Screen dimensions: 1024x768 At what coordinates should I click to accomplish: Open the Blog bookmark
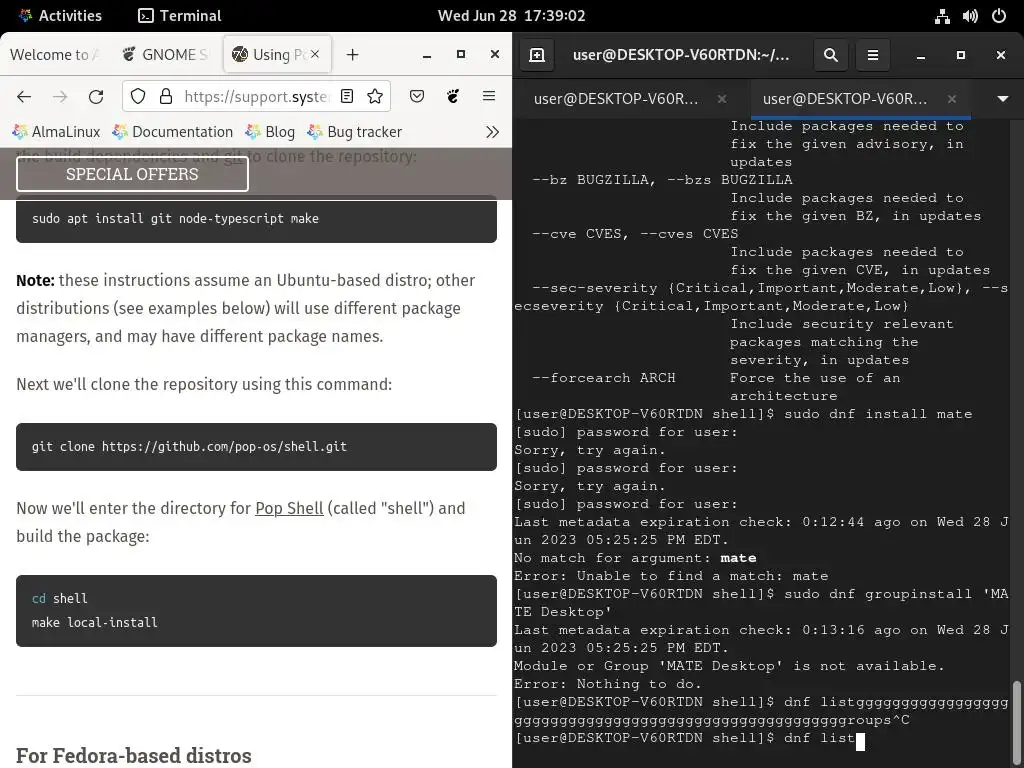click(270, 132)
